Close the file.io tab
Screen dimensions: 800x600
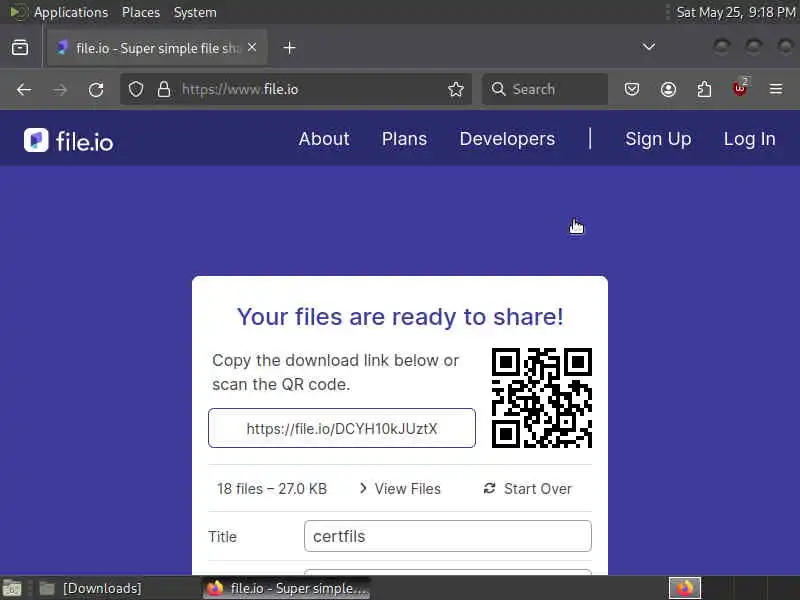252,47
